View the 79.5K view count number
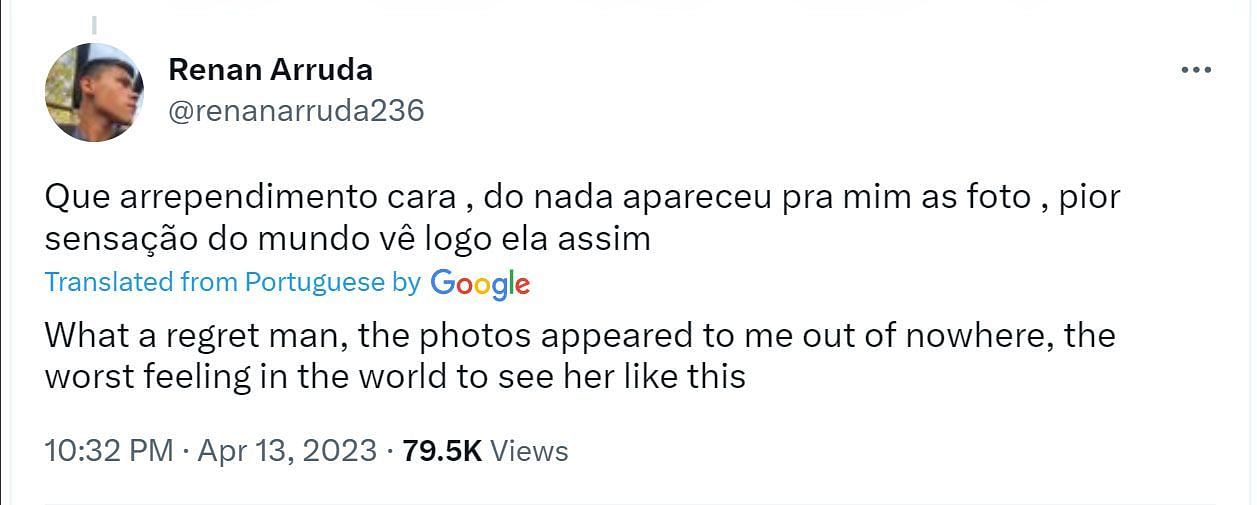 pos(442,451)
